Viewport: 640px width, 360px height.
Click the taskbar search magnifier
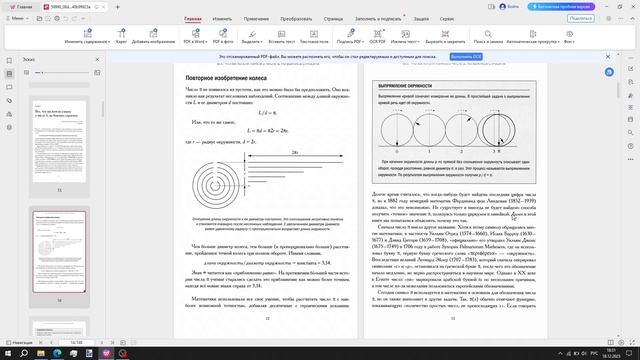tap(24, 353)
